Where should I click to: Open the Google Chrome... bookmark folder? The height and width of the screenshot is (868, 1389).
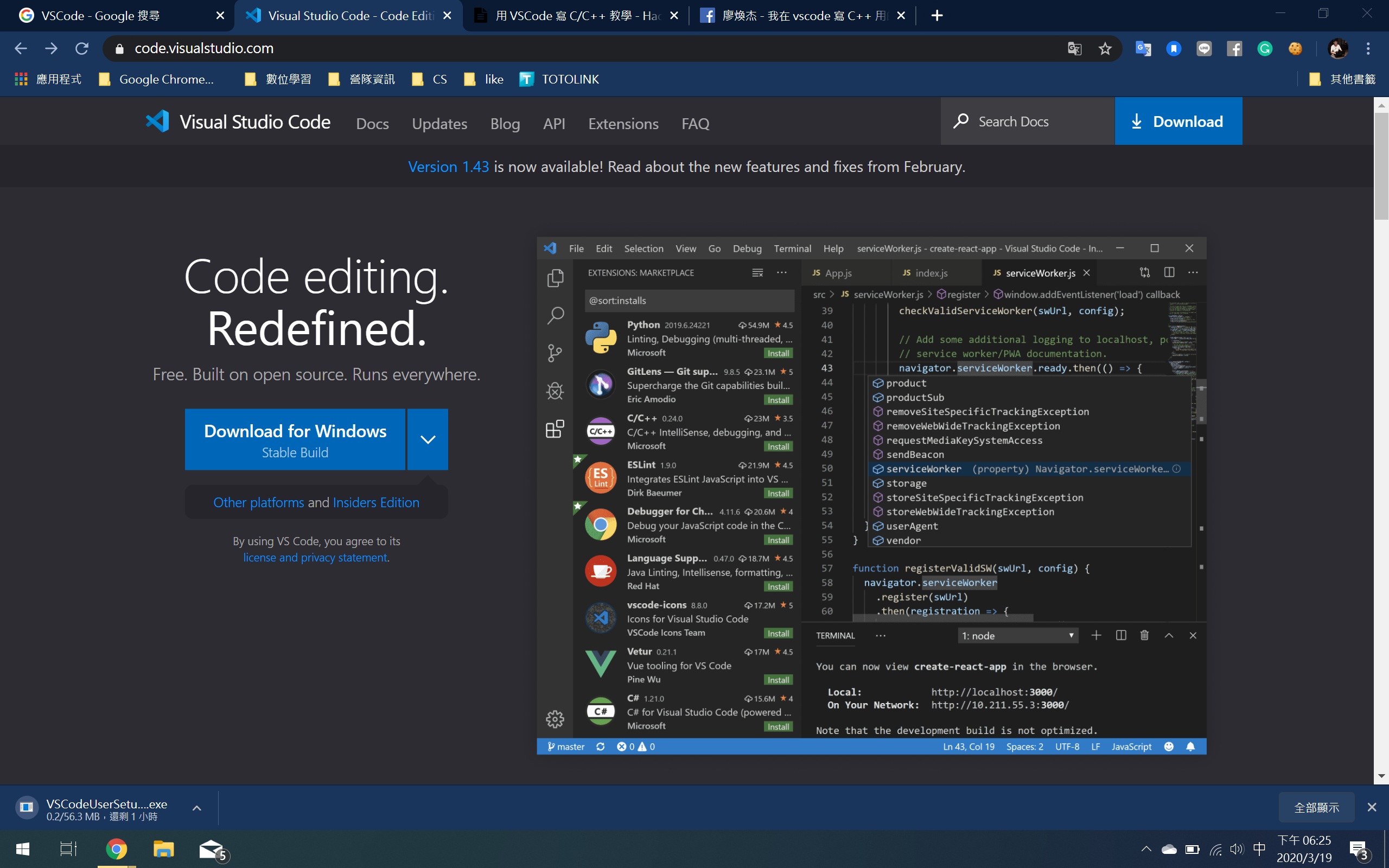click(157, 79)
